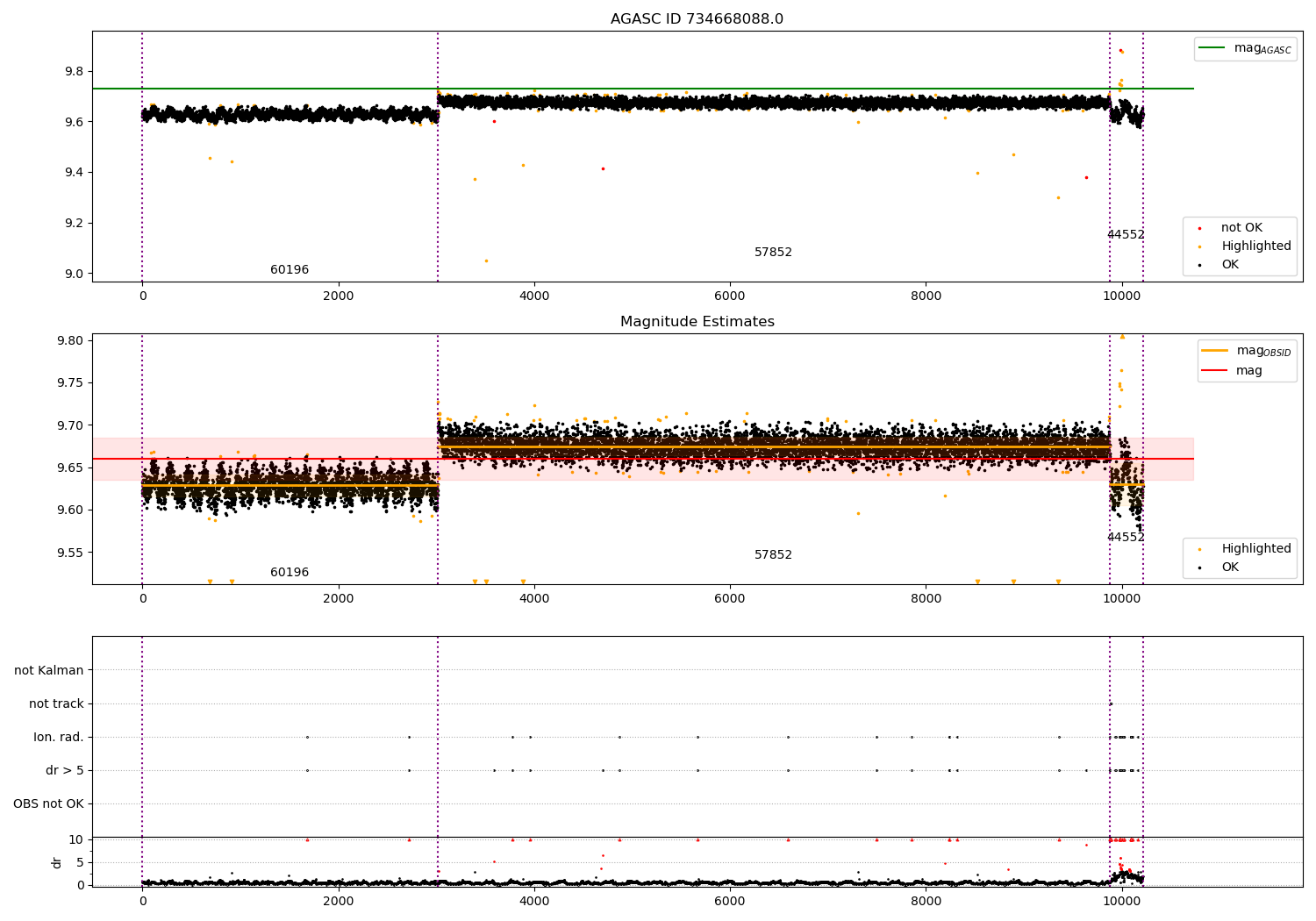
Task: Click the red "mag" legend line in middle panel
Action: pyautogui.click(x=1214, y=370)
